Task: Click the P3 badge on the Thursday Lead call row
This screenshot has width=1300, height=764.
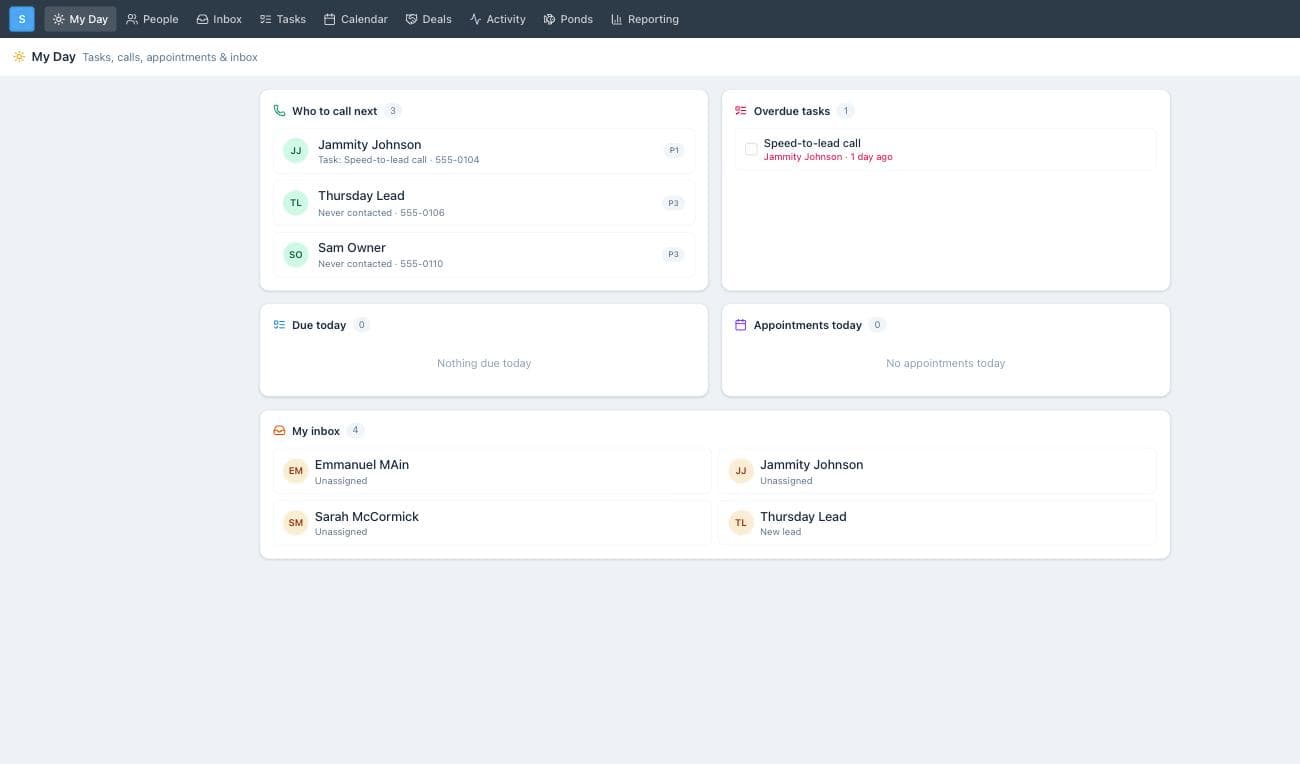Action: [674, 203]
